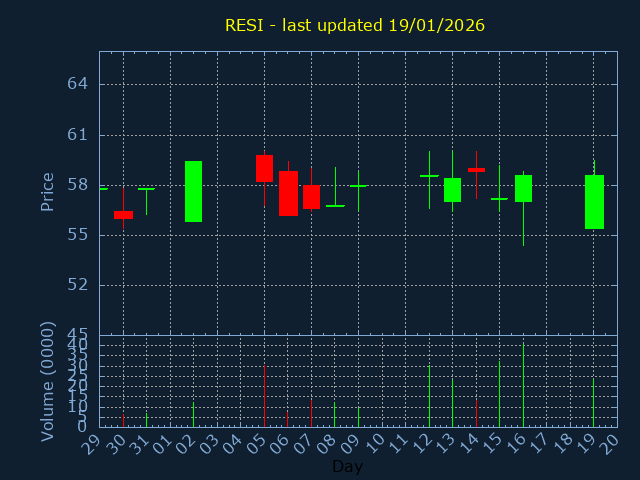Click the 'Day' x-axis label

tap(347, 466)
